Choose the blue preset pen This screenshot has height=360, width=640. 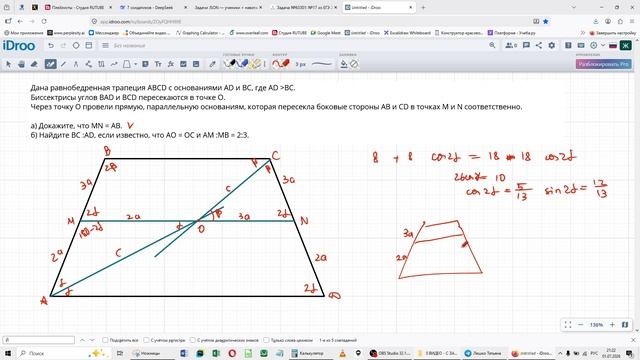[x=243, y=64]
